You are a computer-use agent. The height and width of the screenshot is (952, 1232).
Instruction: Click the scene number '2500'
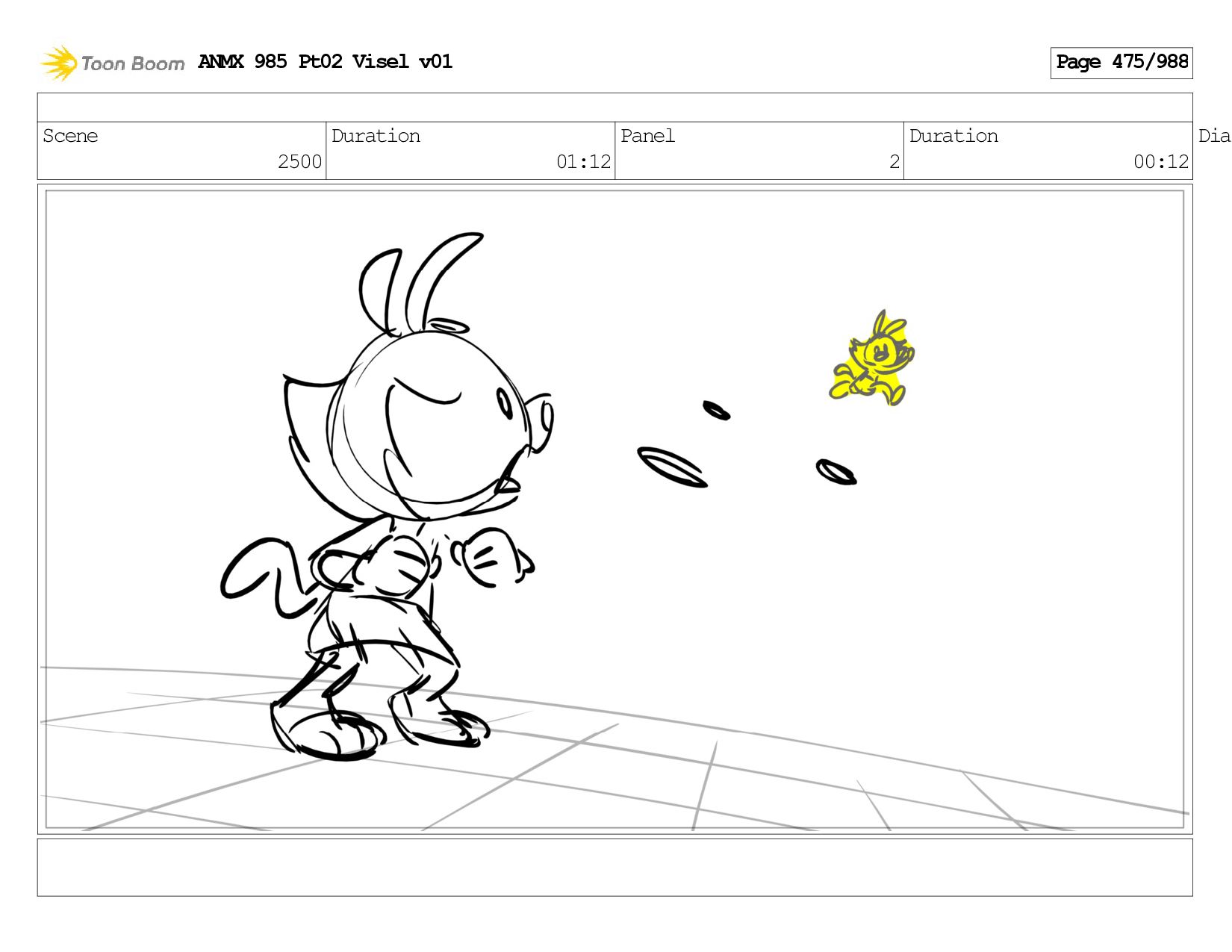pyautogui.click(x=299, y=162)
